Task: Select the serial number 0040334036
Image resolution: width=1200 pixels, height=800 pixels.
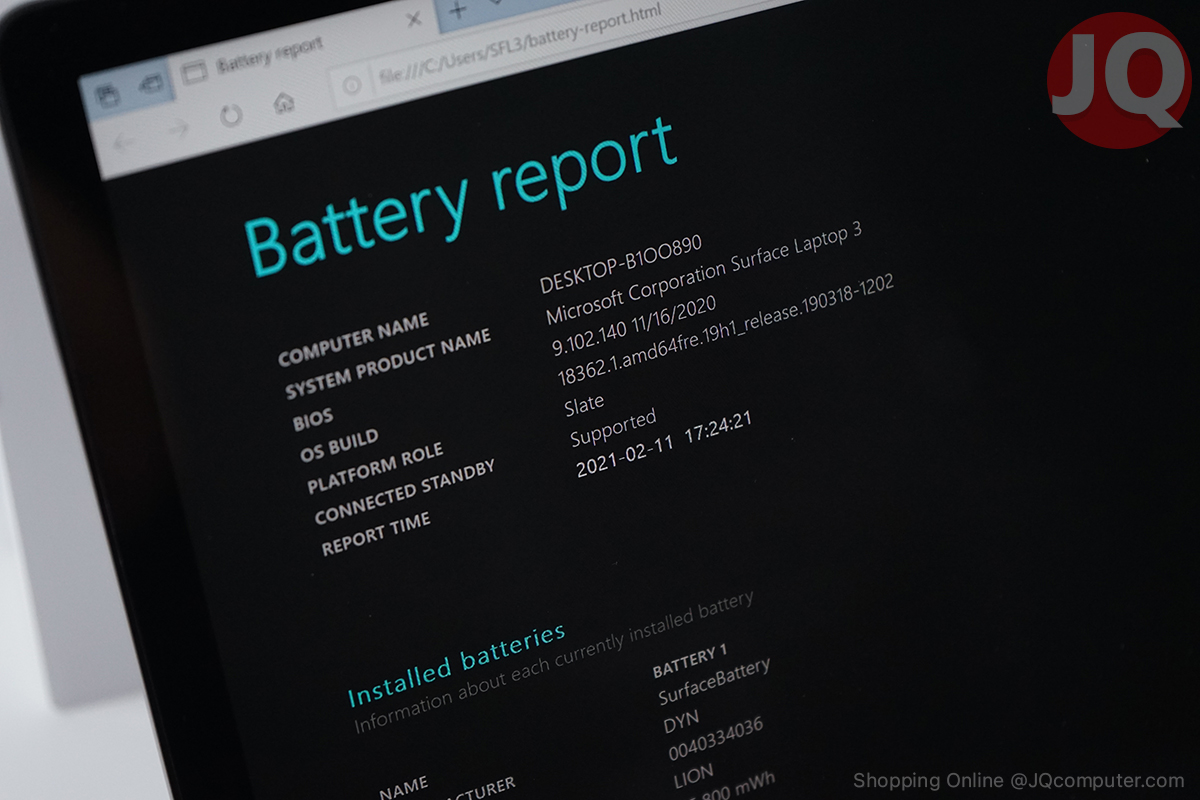Action: [x=715, y=740]
